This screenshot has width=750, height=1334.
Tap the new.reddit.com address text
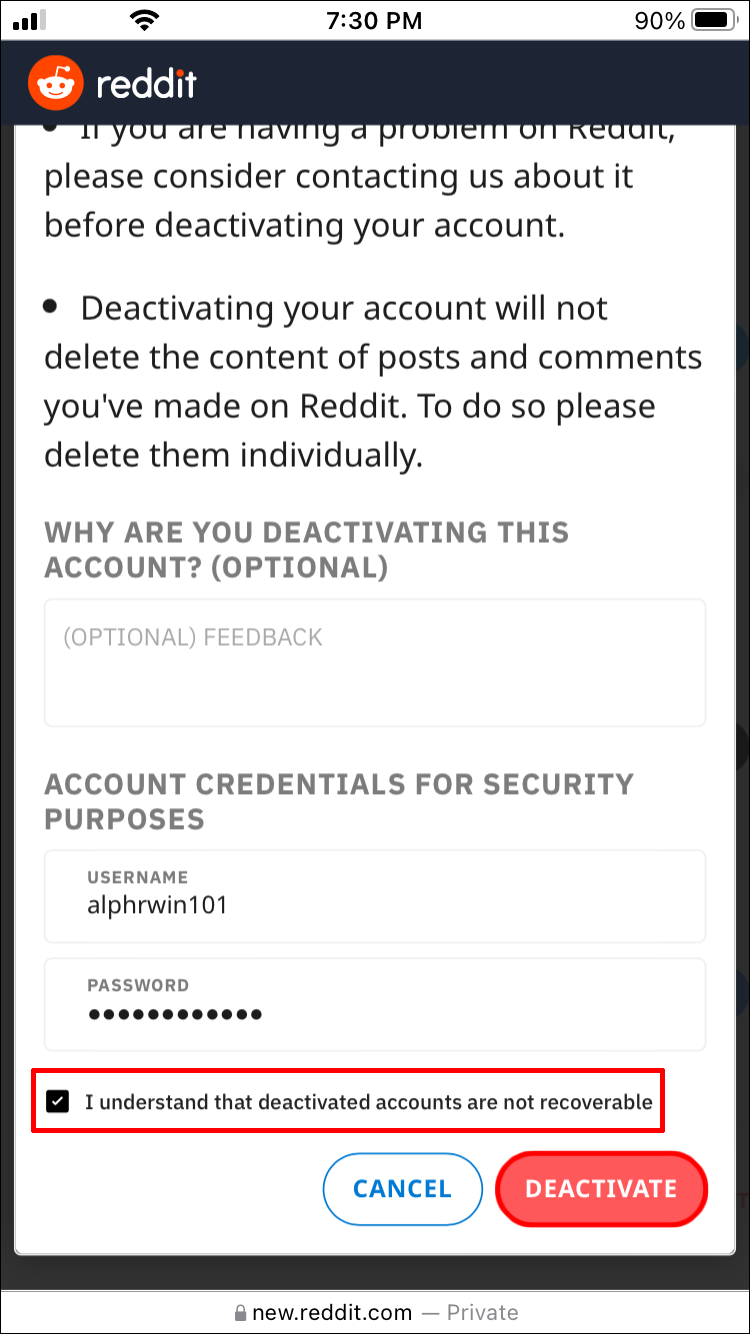(x=332, y=1313)
